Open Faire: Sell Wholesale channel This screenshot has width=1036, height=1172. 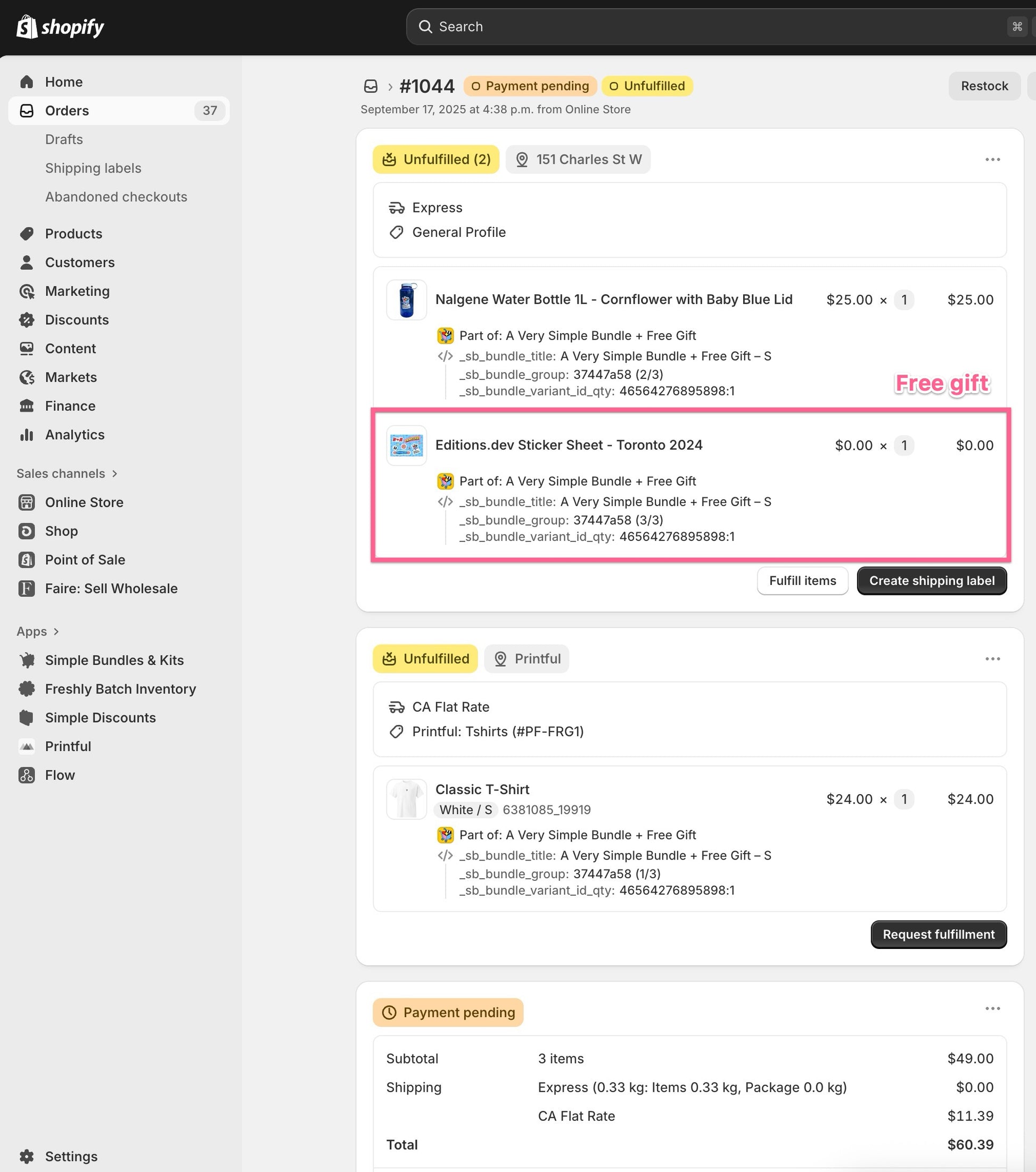pyautogui.click(x=111, y=588)
